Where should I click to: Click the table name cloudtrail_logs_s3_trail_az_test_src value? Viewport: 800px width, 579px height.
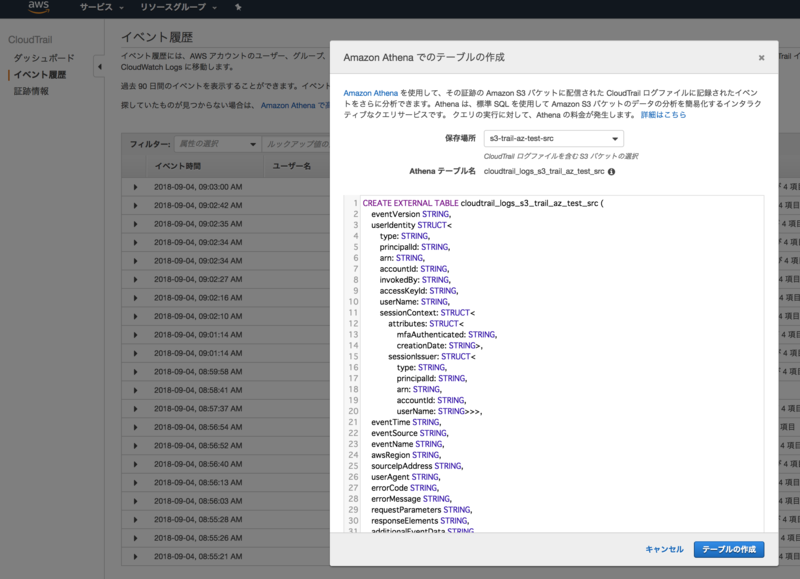(544, 171)
